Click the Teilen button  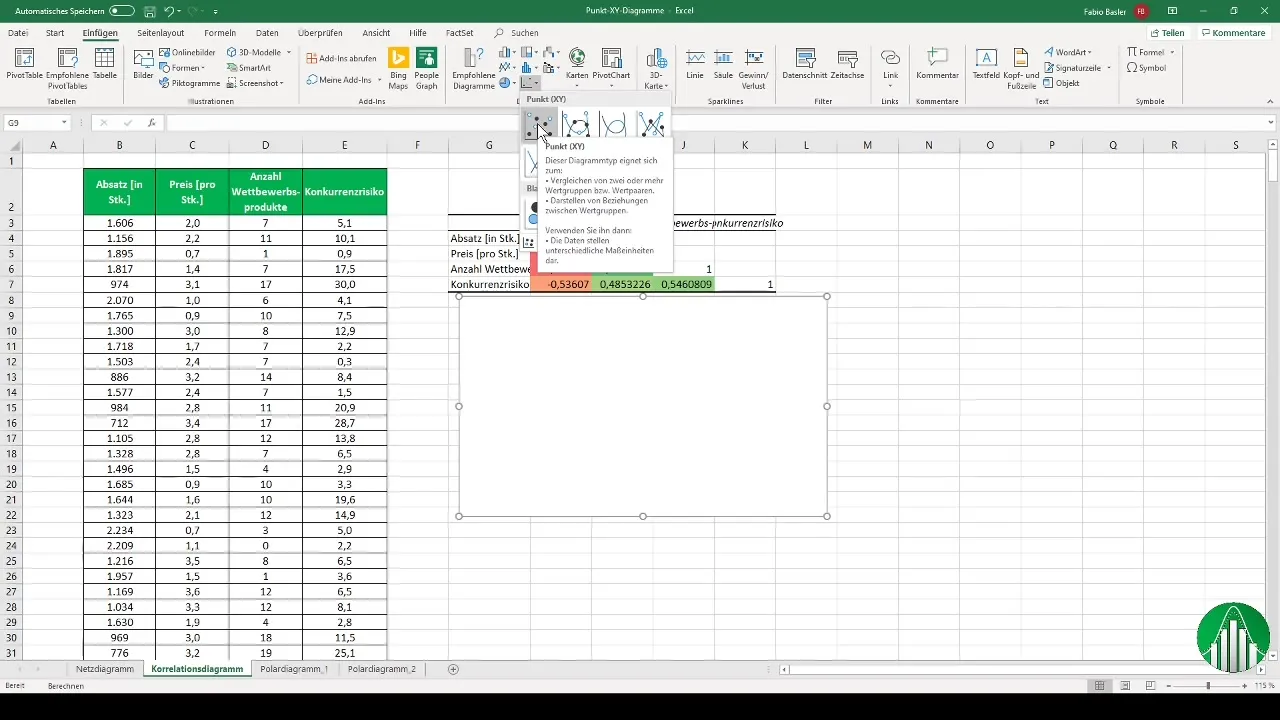1167,33
